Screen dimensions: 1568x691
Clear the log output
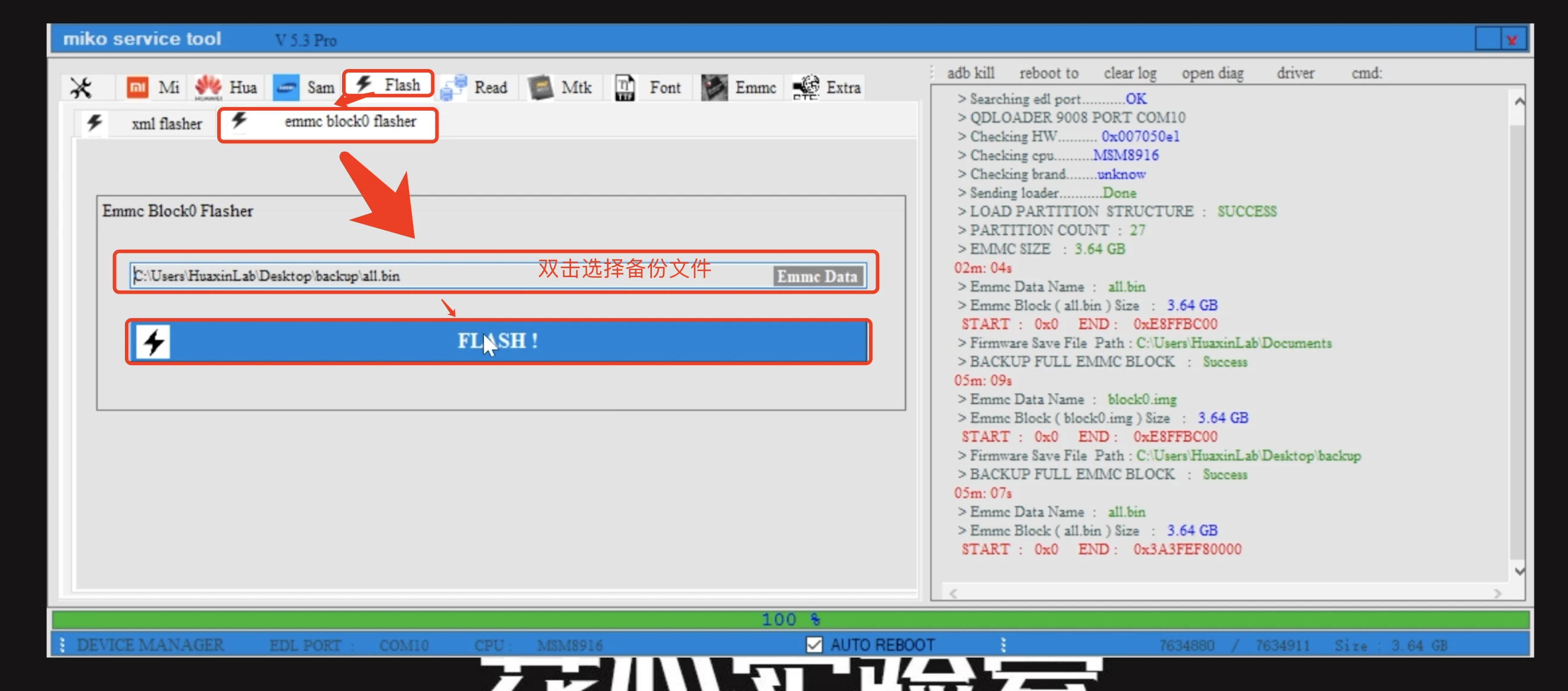point(1130,73)
